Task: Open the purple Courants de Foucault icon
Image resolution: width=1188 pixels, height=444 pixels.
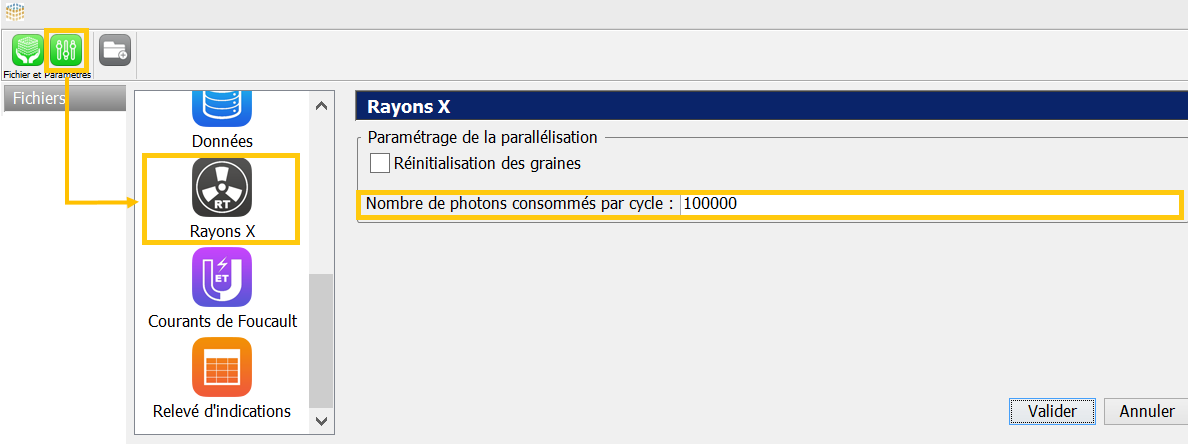Action: [222, 277]
